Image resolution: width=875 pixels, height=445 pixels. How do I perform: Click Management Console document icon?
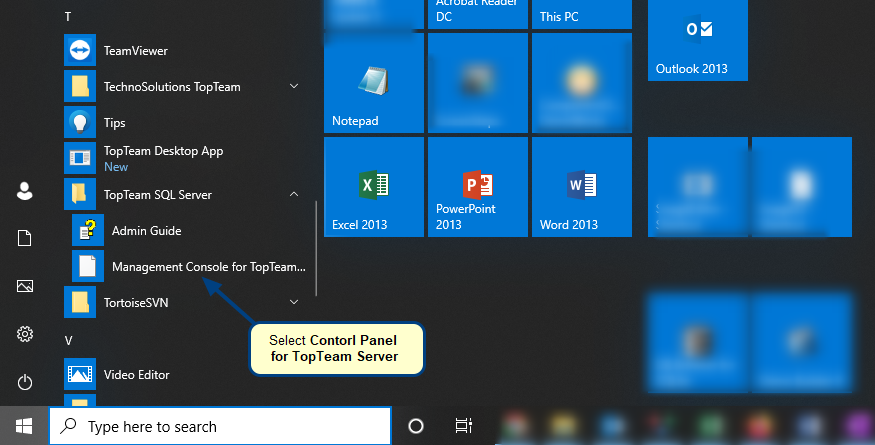(88, 266)
